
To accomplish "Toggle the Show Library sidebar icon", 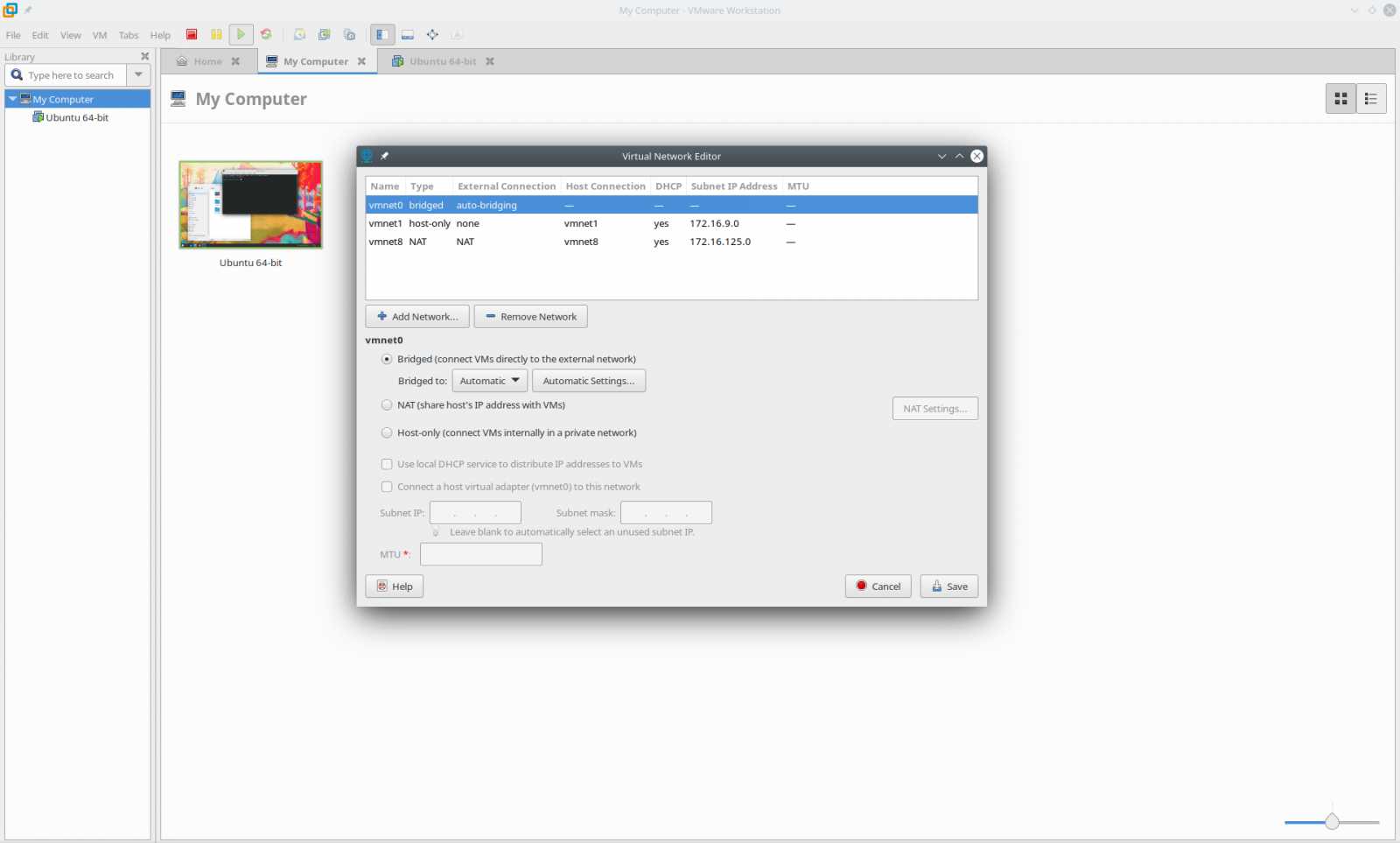I will pyautogui.click(x=382, y=34).
